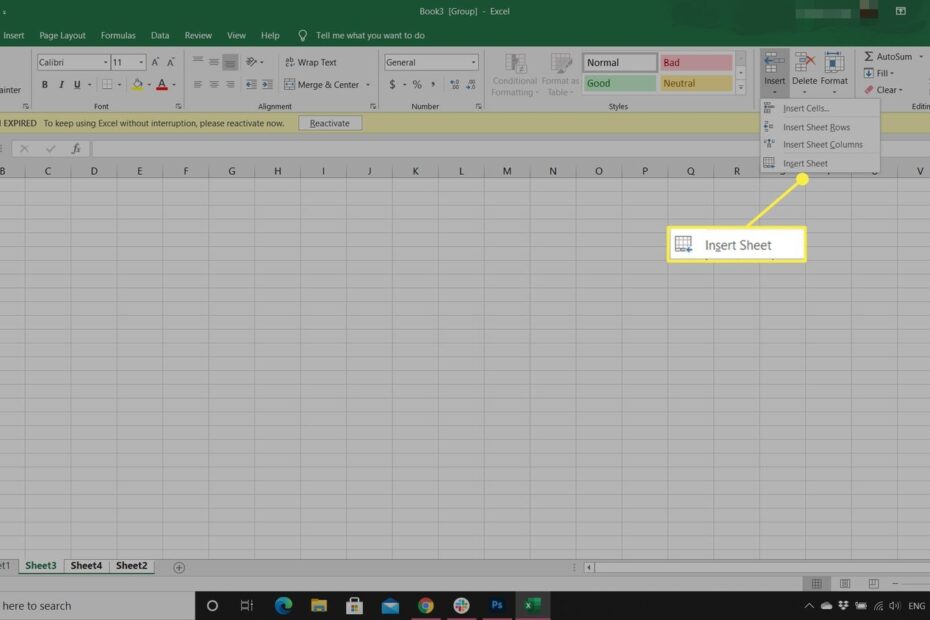This screenshot has width=930, height=620.
Task: Align text right
Action: click(230, 85)
